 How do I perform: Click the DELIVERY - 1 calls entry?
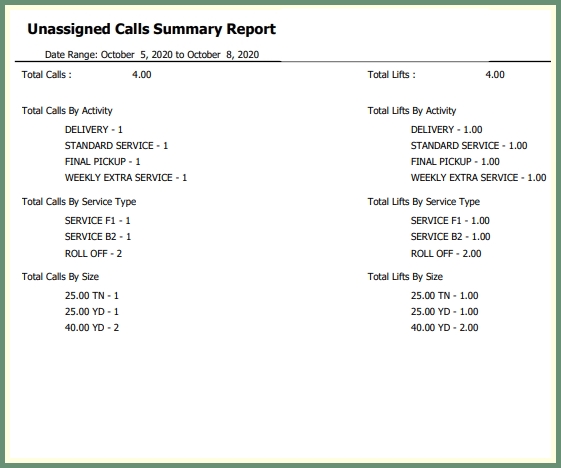94,130
